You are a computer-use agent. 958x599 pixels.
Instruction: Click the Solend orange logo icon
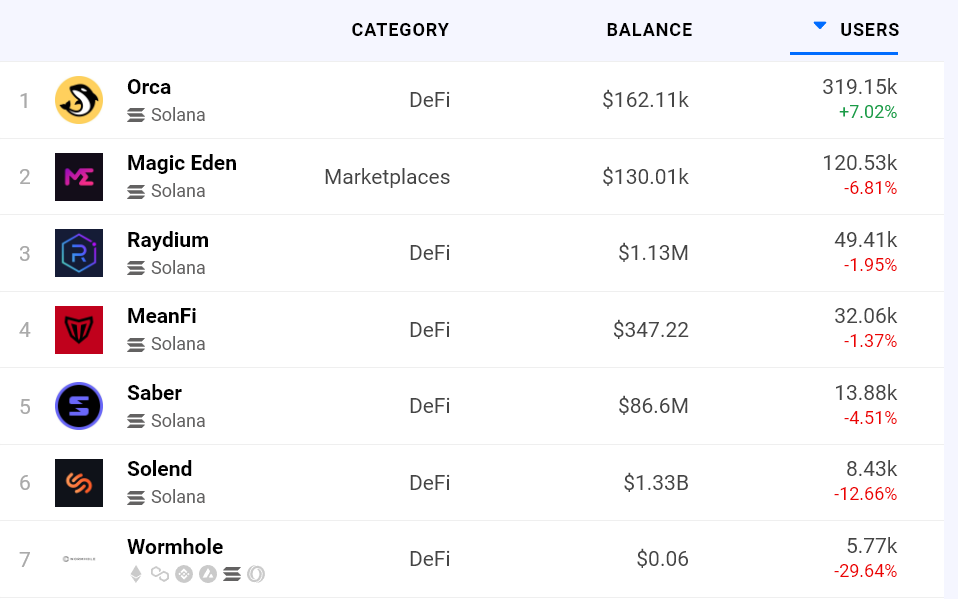79,483
